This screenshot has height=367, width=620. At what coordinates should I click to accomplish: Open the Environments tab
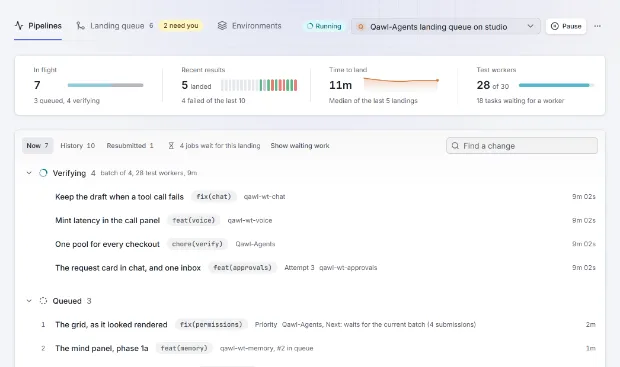(x=250, y=26)
